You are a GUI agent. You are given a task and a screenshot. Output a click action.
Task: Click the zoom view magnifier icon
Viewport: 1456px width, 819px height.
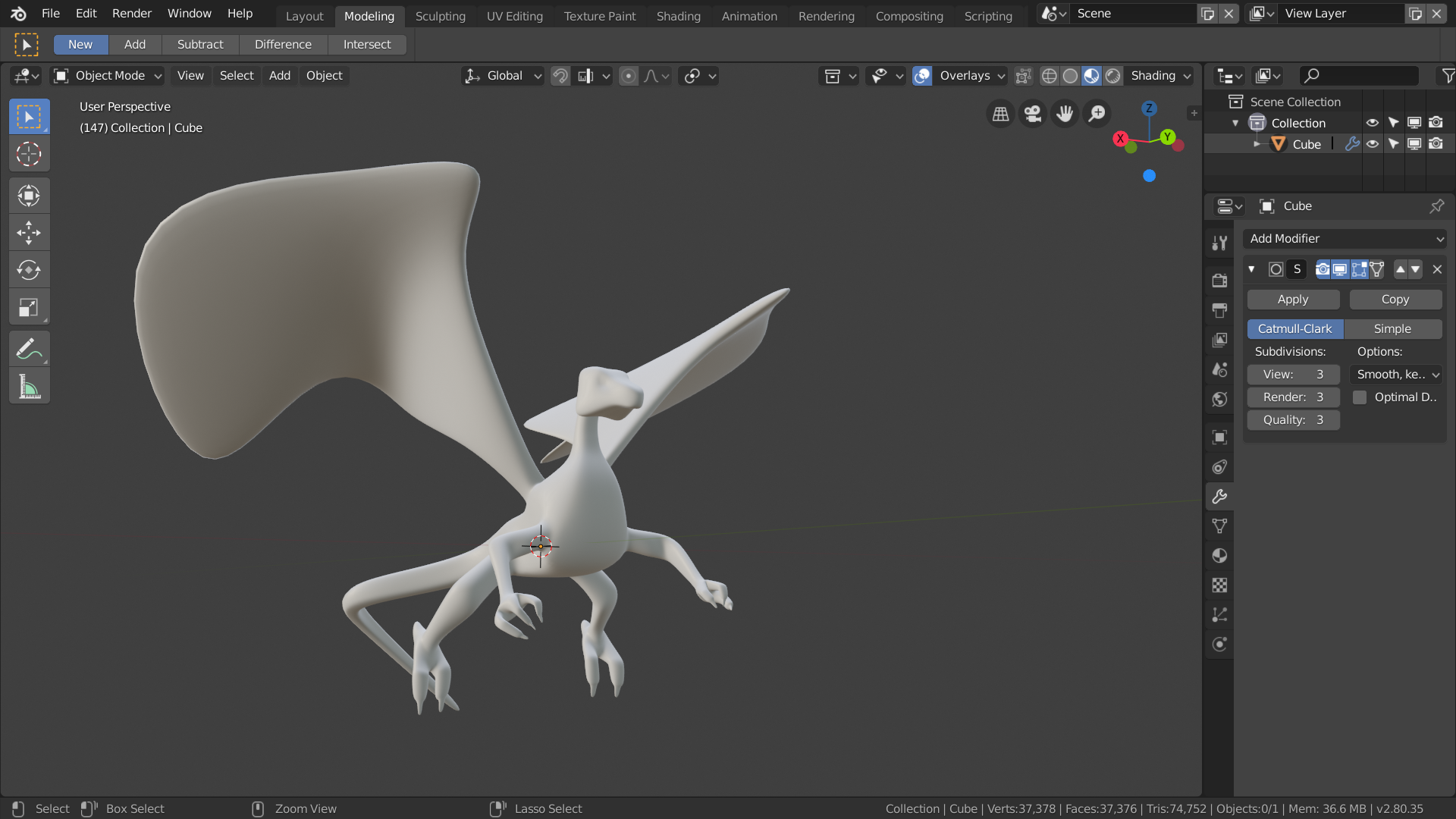pos(1097,114)
